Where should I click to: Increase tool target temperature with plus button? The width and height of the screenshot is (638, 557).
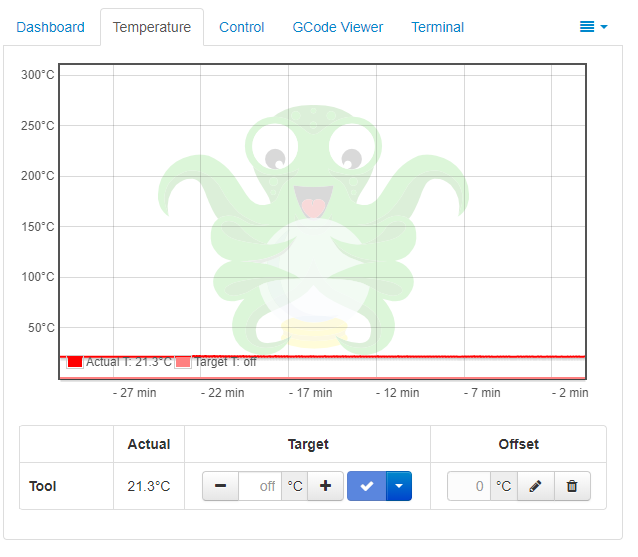326,486
